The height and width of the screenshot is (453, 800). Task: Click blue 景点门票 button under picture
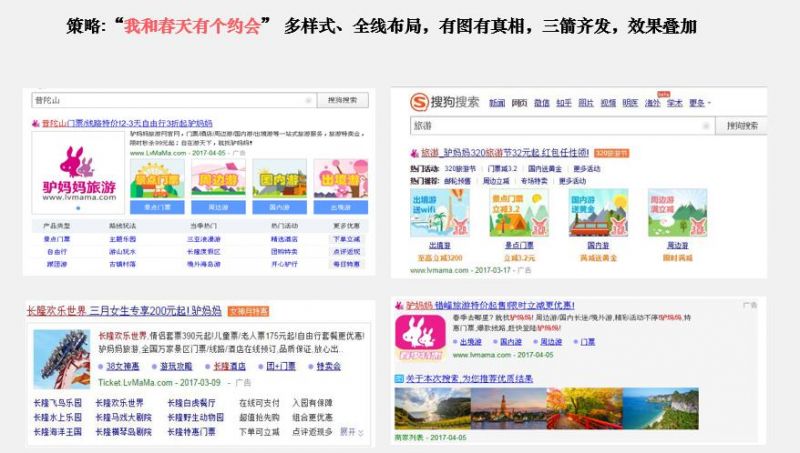(157, 207)
